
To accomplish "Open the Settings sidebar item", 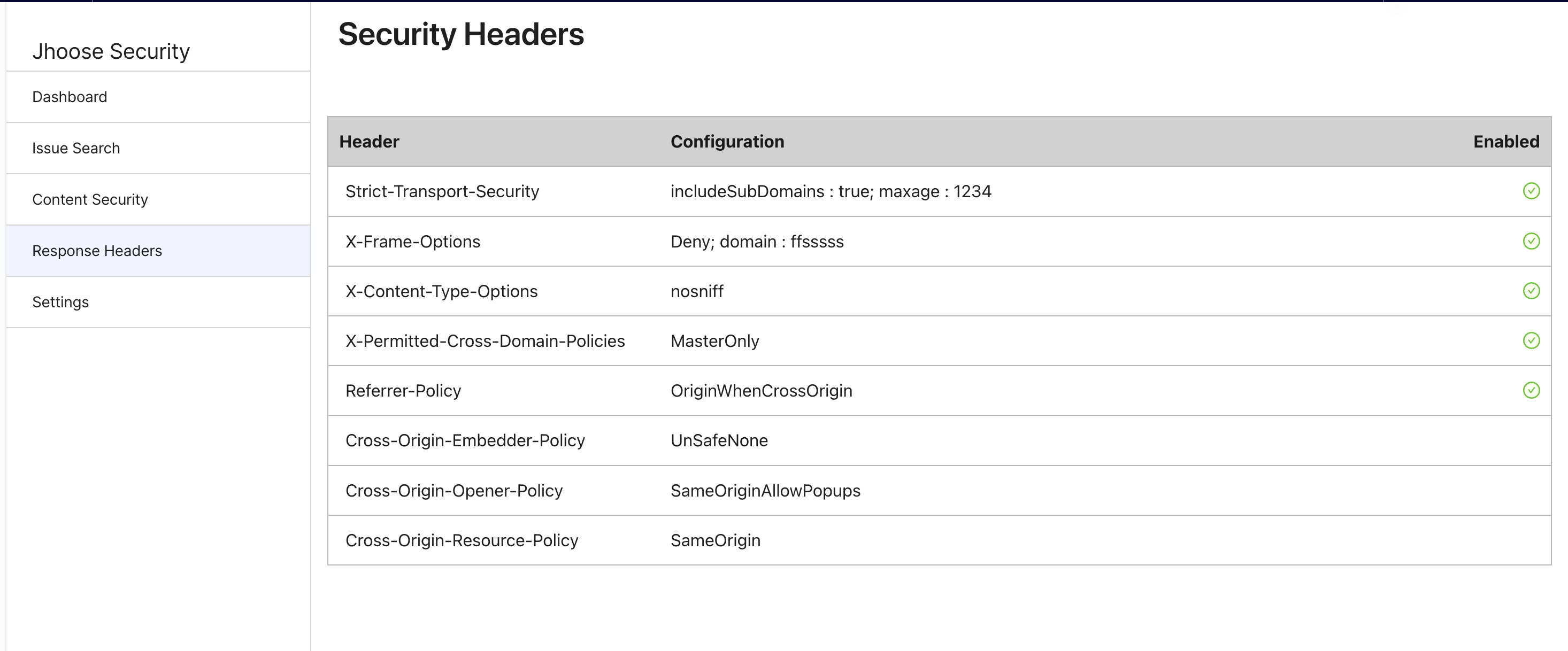I will pos(60,302).
